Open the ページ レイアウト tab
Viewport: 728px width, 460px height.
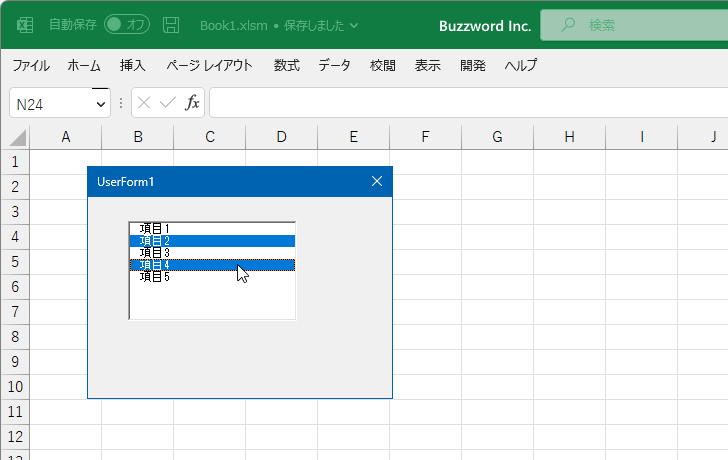point(209,65)
